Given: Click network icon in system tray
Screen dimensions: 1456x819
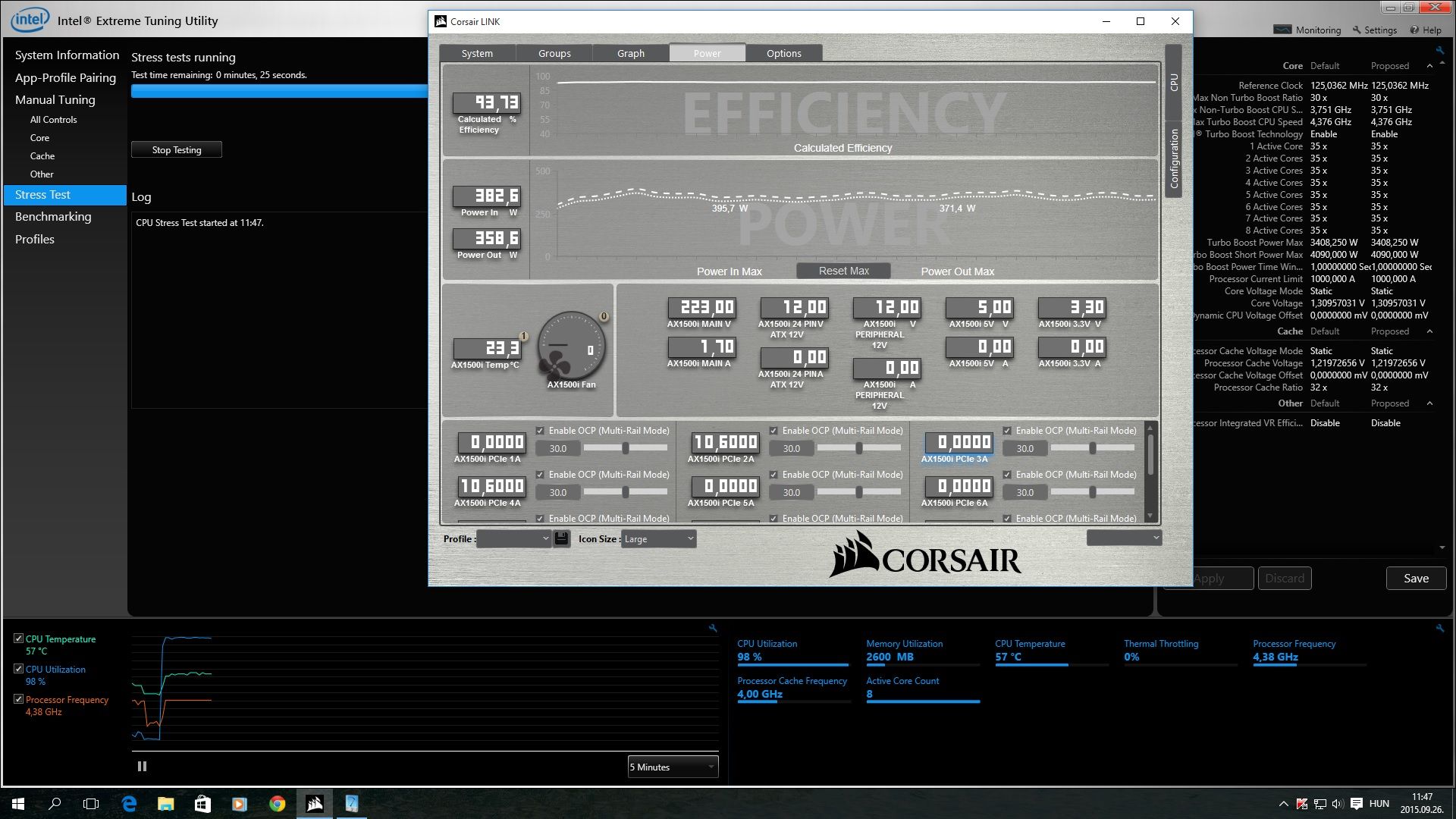Looking at the screenshot, I should [1319, 804].
